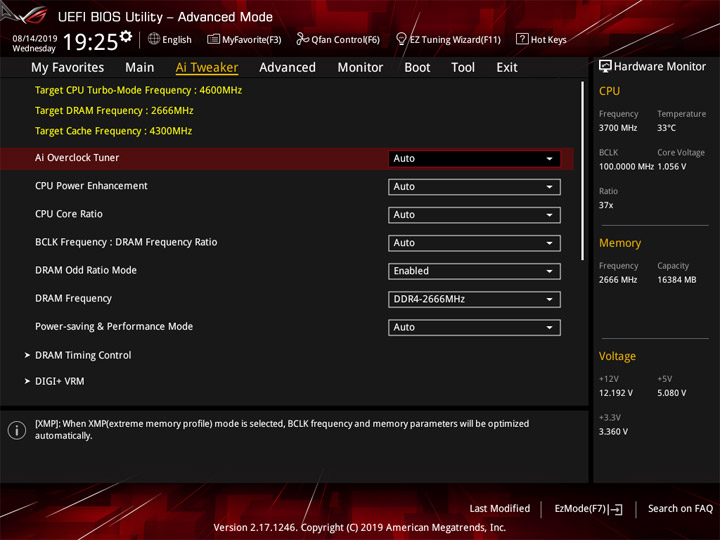Launch EZ Tuning Wizard(F11)
Screen dimensions: 720x540
[448, 39]
